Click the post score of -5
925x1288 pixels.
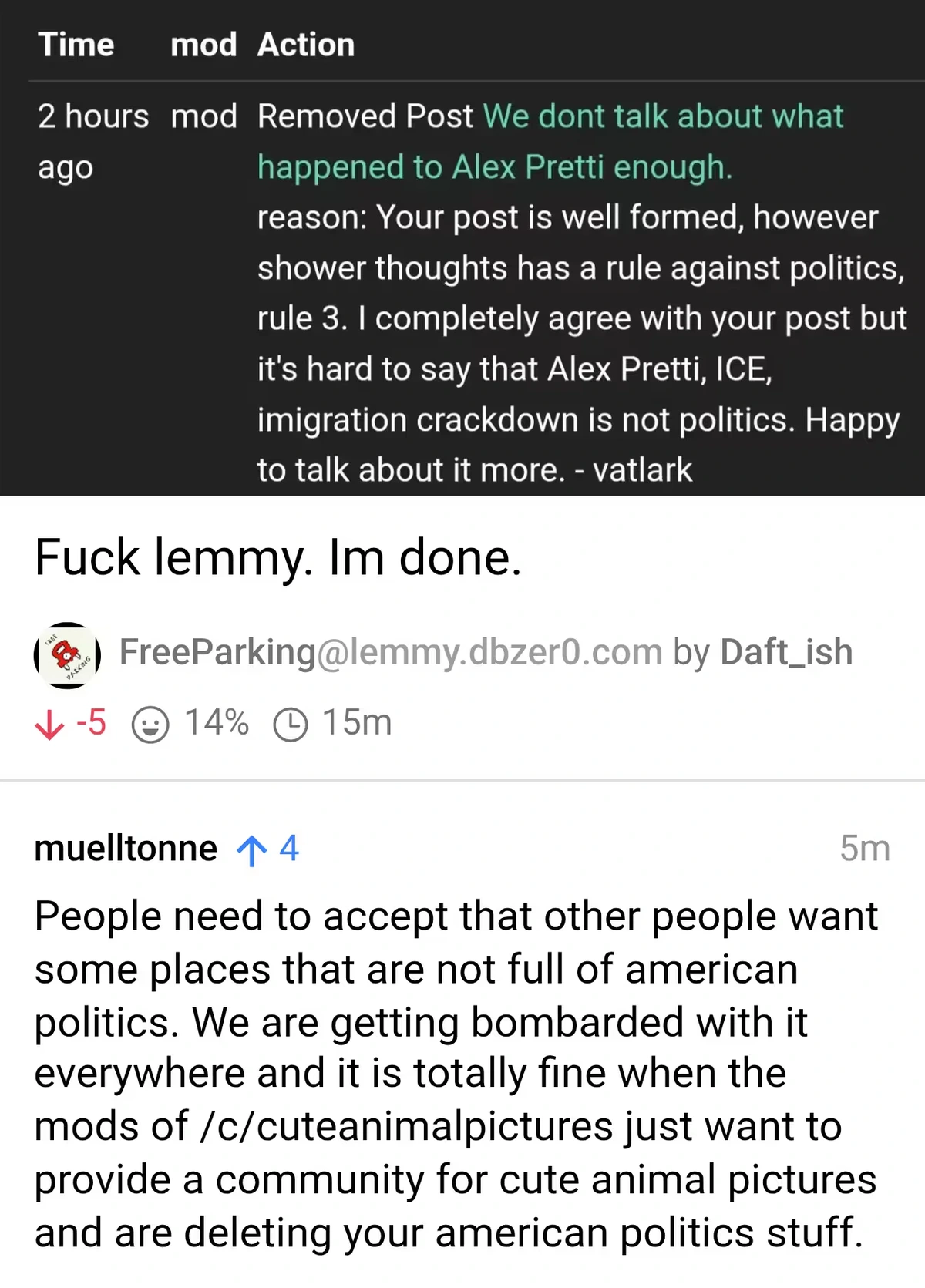[91, 723]
